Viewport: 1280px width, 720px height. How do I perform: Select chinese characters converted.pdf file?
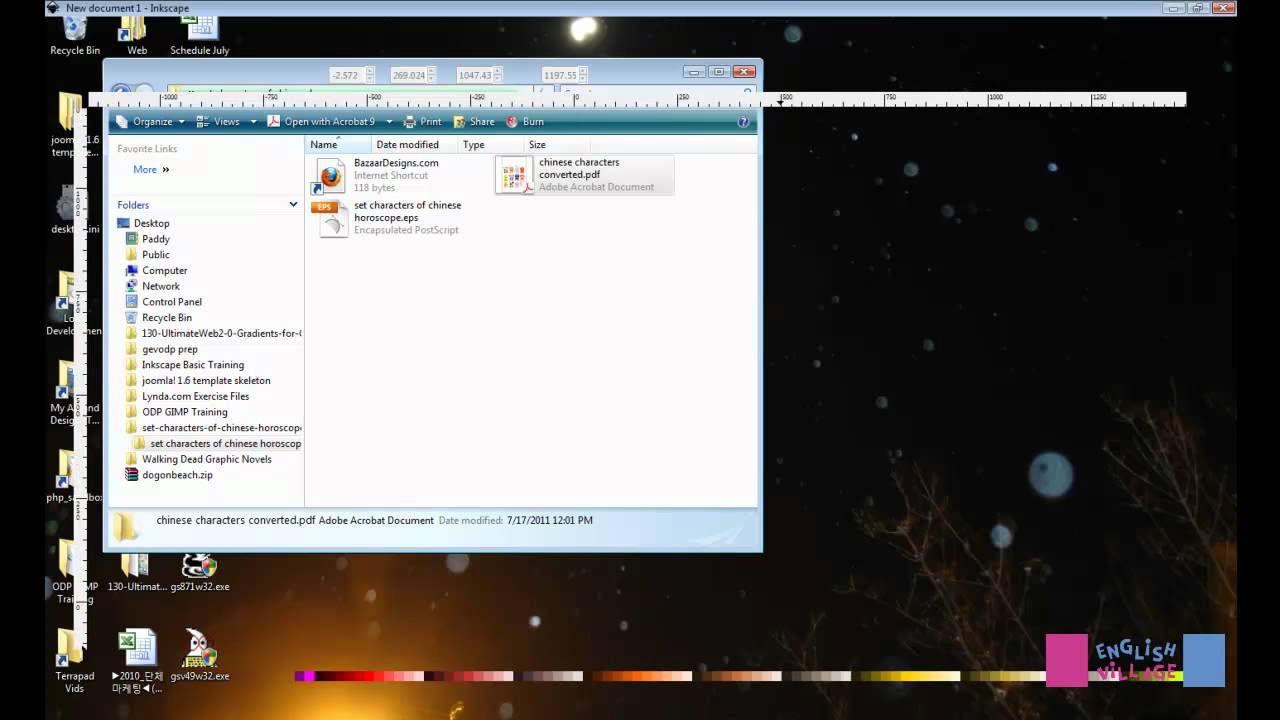point(584,174)
